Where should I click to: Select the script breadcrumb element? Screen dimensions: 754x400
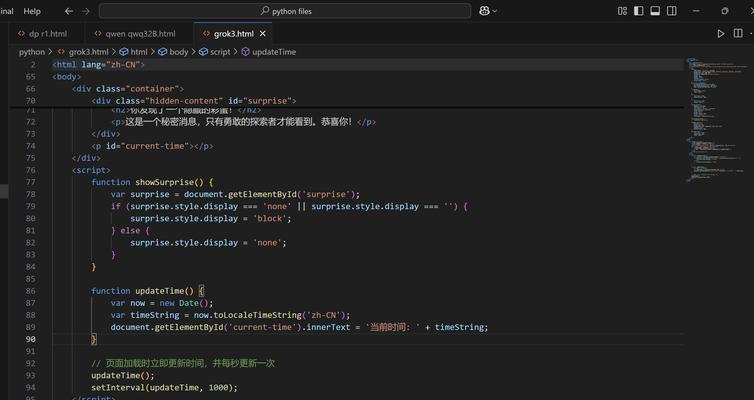(215, 52)
